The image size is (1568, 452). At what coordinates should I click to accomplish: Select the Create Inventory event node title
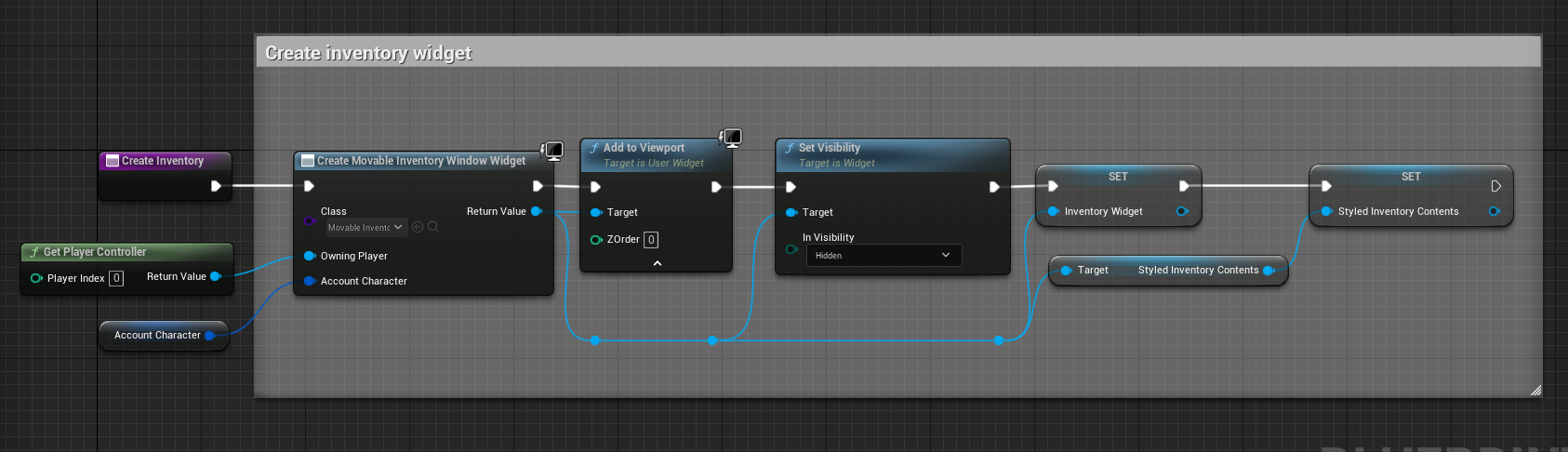click(163, 161)
